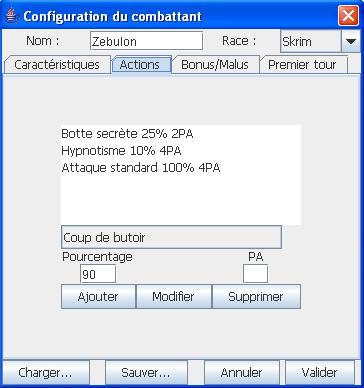Click the Modifier button
This screenshot has width=364, height=388.
click(x=173, y=296)
